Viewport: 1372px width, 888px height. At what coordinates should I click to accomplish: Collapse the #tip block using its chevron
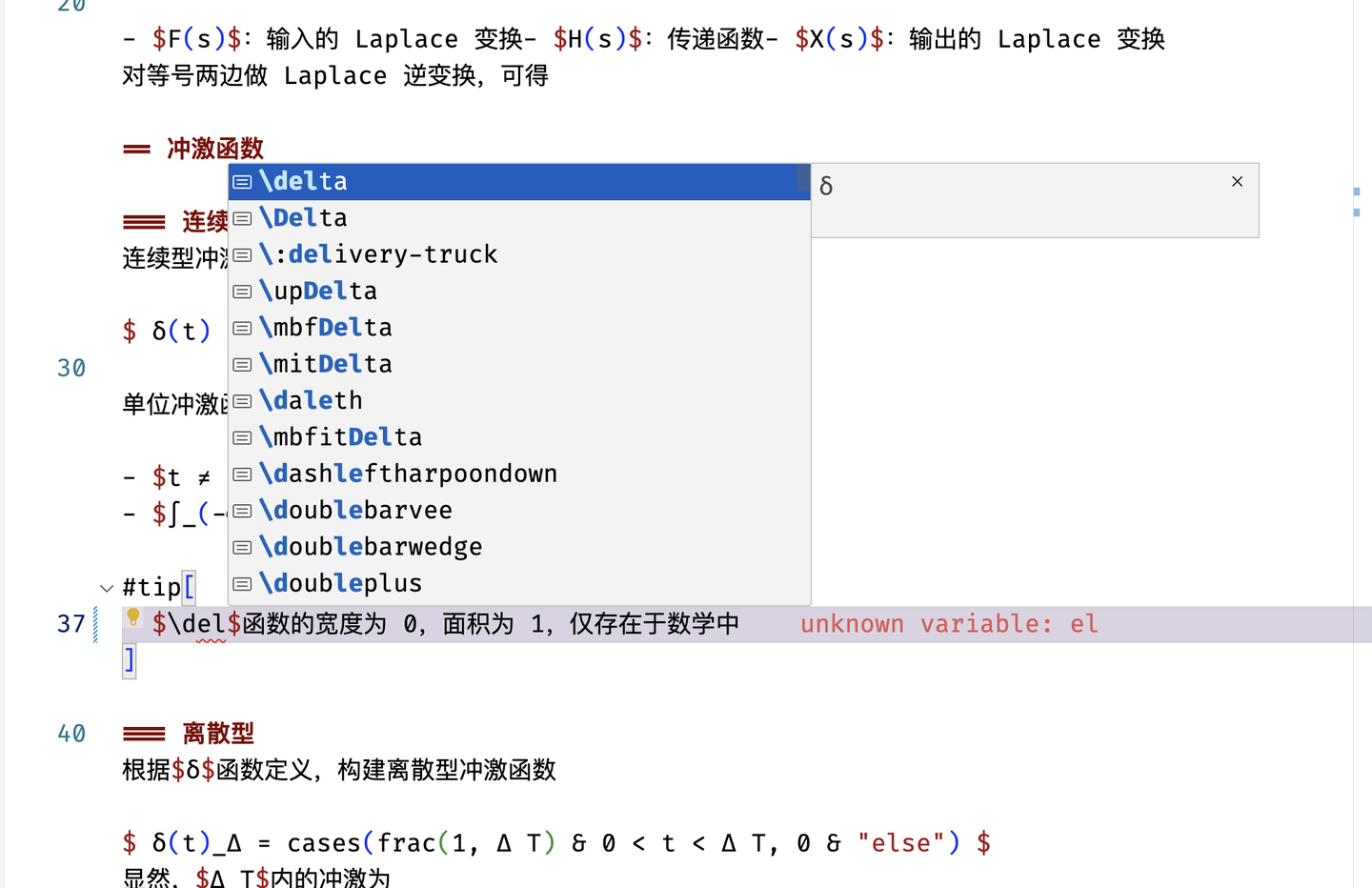(x=106, y=588)
